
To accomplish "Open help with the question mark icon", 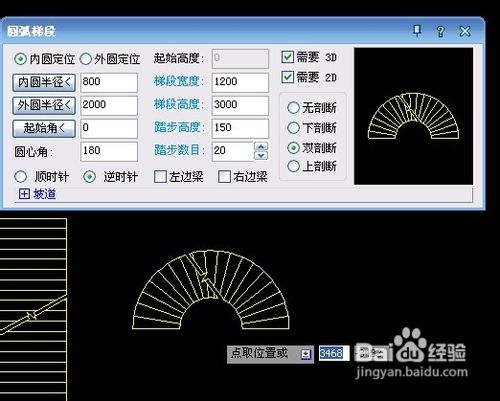I will click(x=441, y=32).
